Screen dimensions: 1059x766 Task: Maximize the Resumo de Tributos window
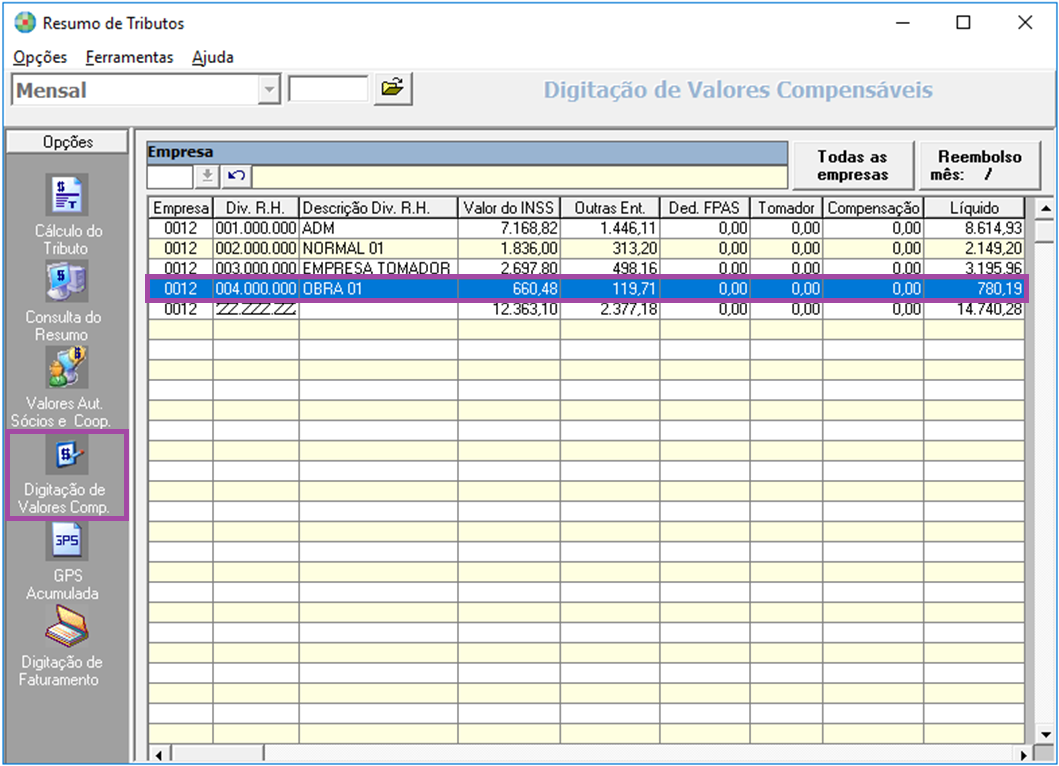click(964, 23)
